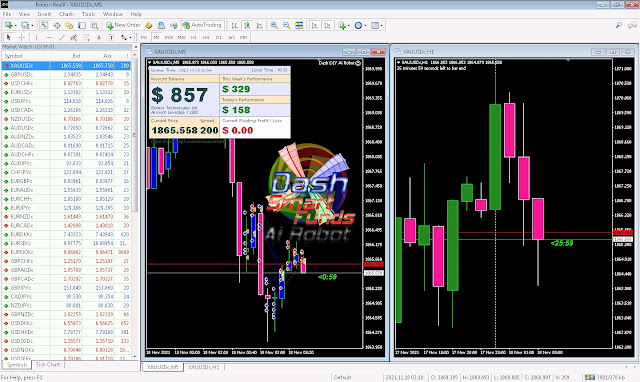Open the Templates icon
The height and width of the screenshot is (382, 640).
click(375, 25)
